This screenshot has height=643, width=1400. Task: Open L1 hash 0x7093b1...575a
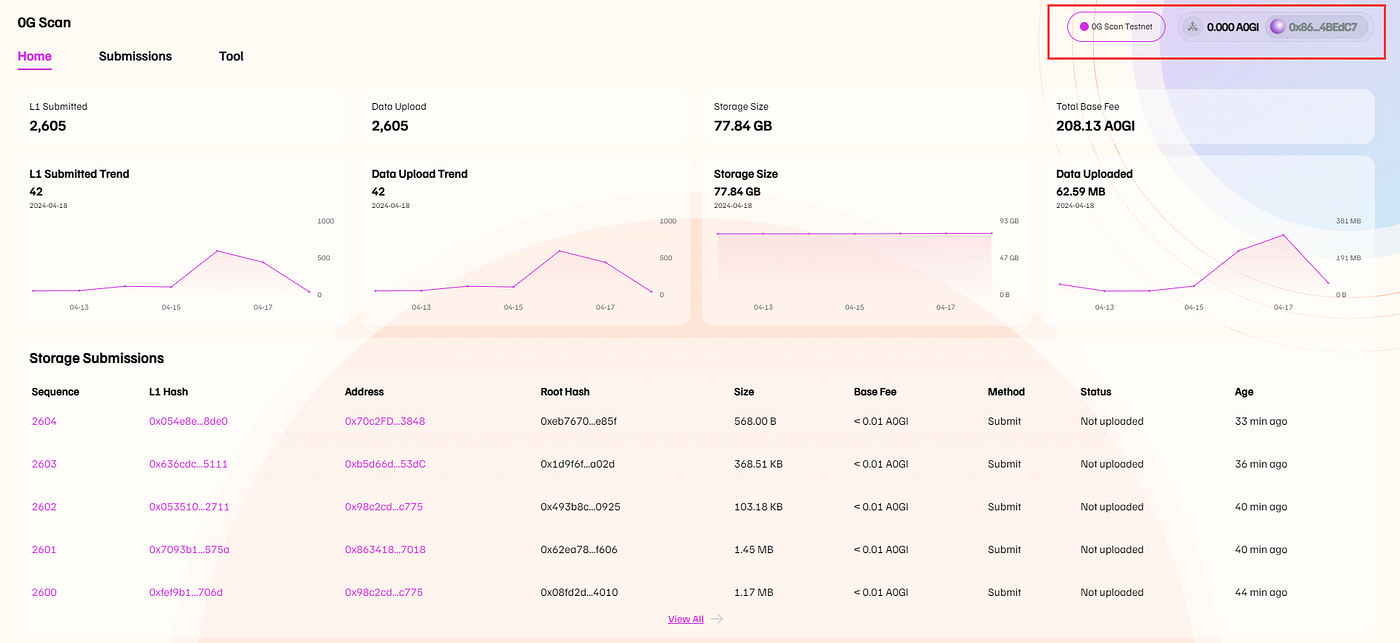click(189, 550)
